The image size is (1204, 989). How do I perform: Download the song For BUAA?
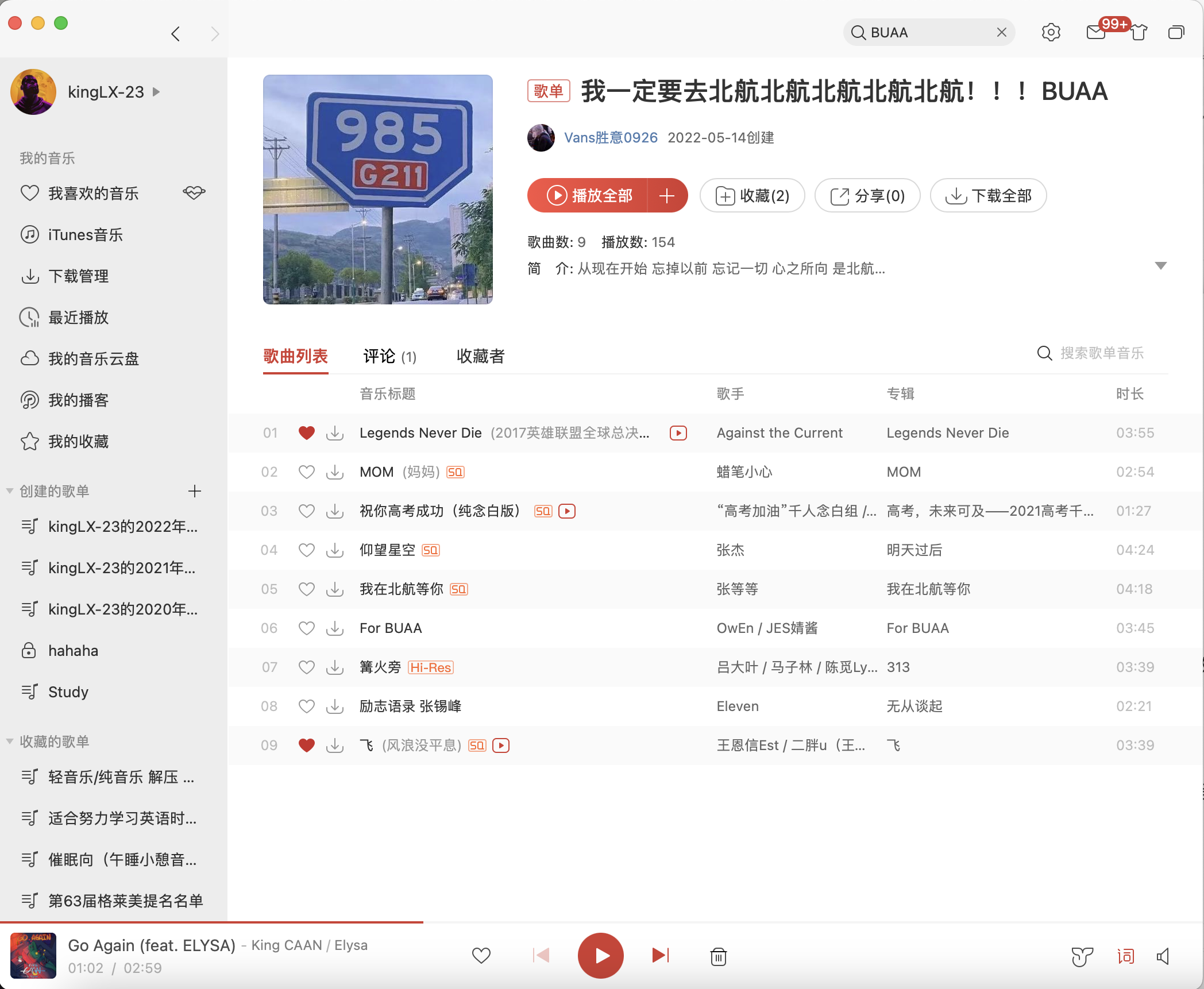pos(335,628)
